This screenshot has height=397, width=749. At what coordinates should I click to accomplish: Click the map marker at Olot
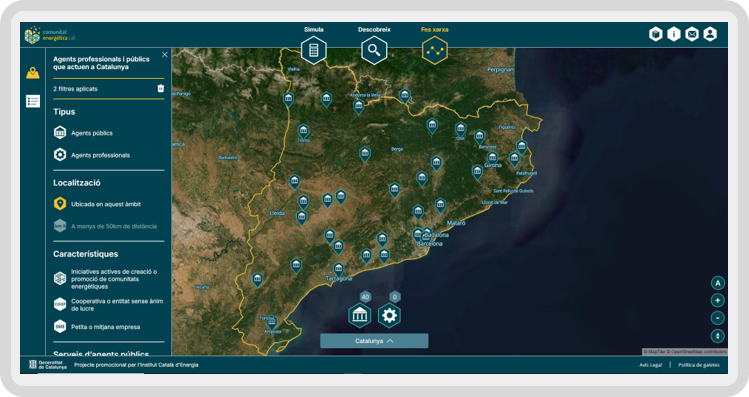pos(460,129)
